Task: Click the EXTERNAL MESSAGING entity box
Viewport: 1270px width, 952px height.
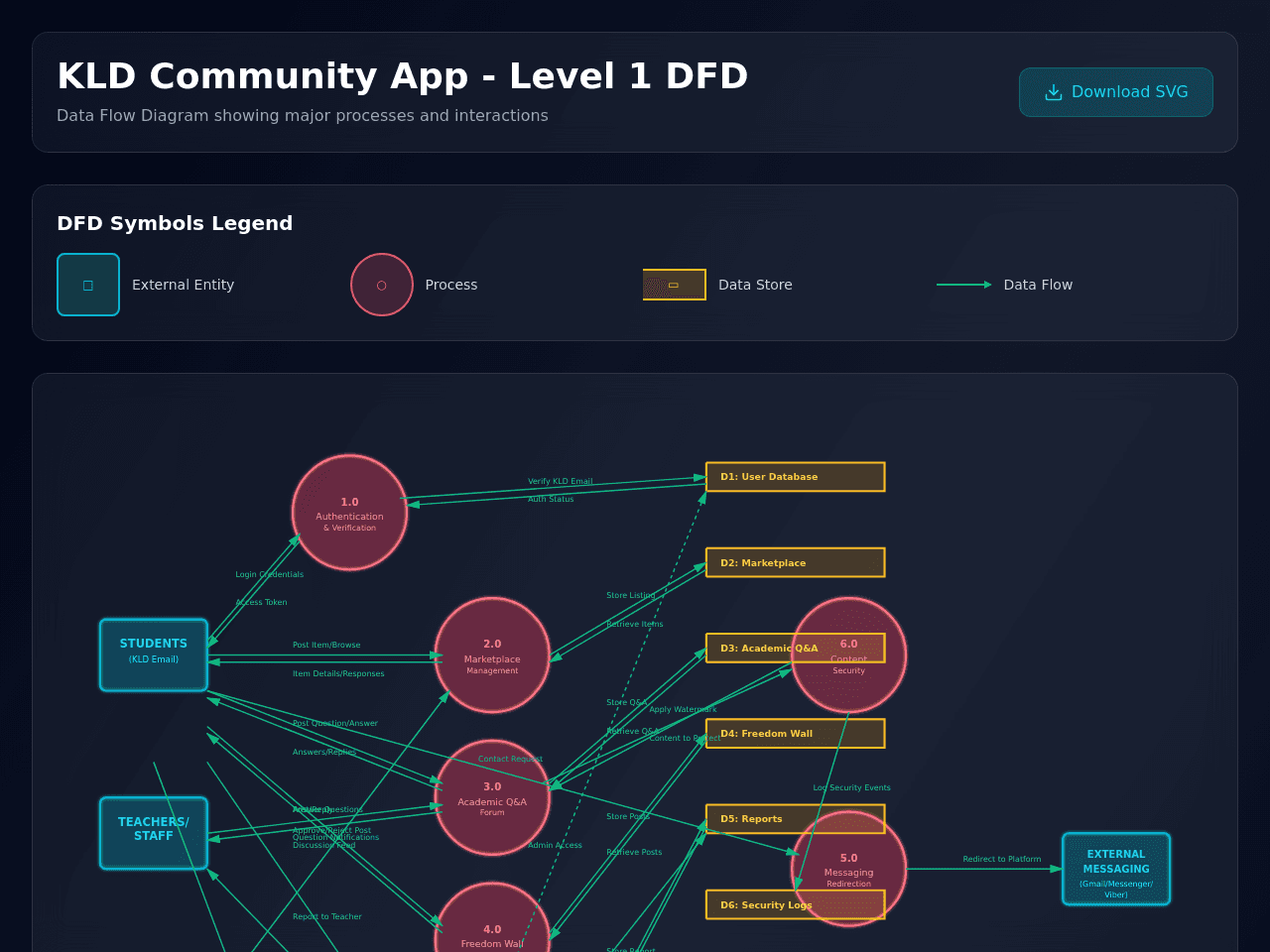Action: (x=1116, y=869)
